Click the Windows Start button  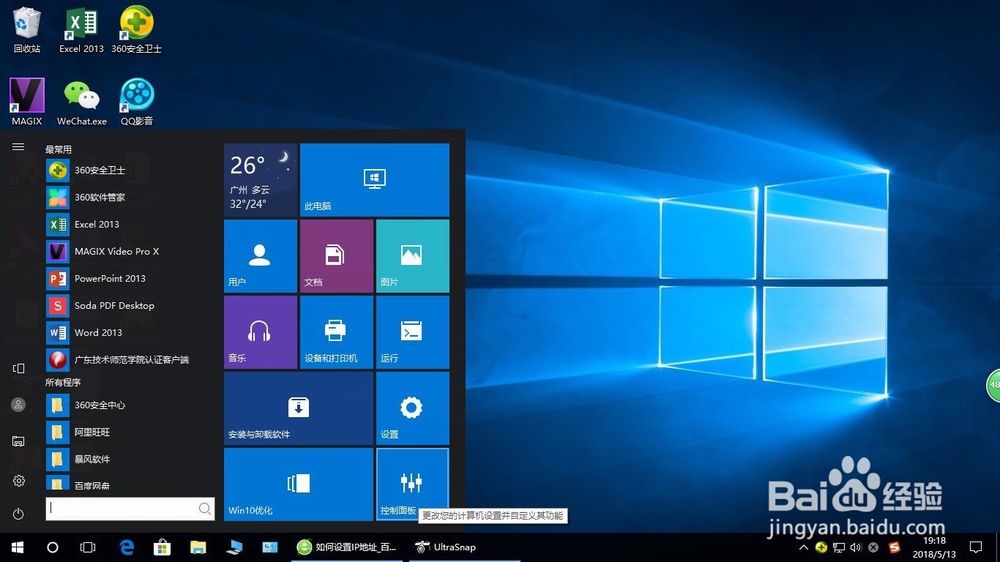(x=17, y=547)
